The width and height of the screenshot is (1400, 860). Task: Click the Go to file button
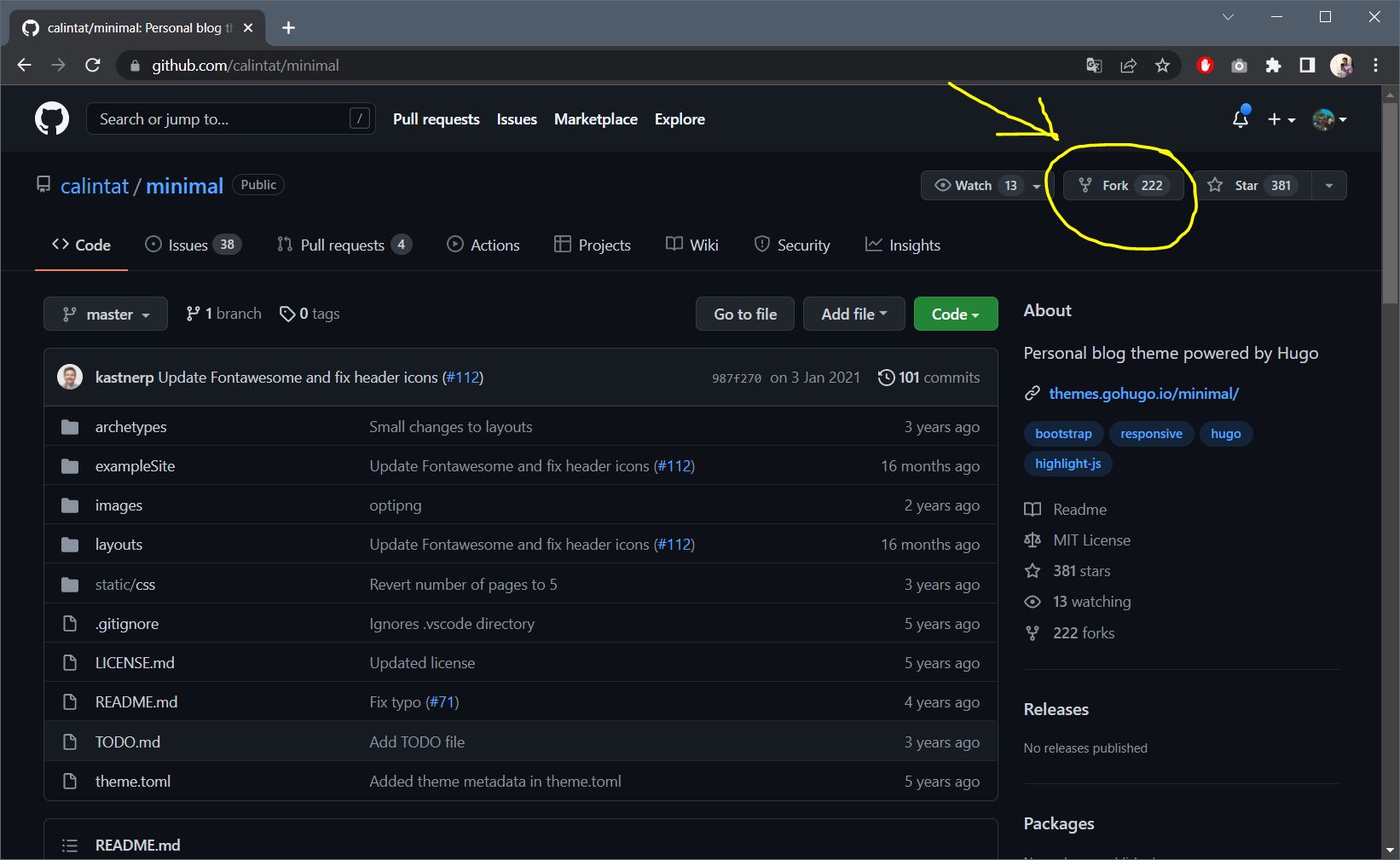pyautogui.click(x=745, y=314)
